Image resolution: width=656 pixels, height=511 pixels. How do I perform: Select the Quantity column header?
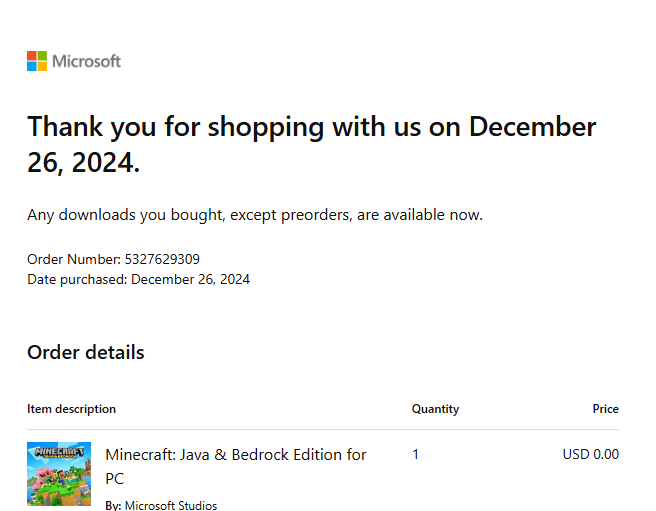tap(436, 409)
